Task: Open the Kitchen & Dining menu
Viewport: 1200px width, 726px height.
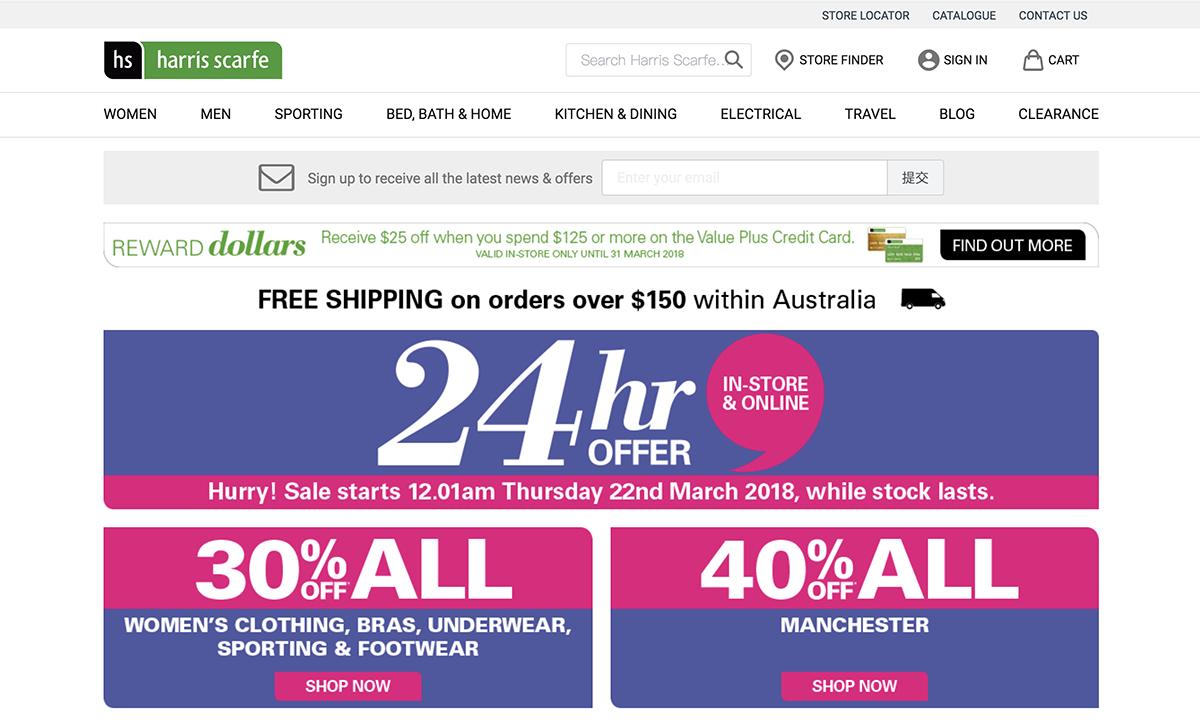Action: [x=615, y=114]
